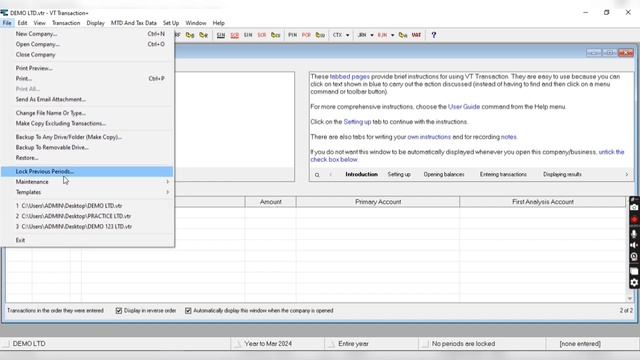Click the search magnifier beside the Introduction tab
This screenshot has height=360, width=640.
coord(317,175)
